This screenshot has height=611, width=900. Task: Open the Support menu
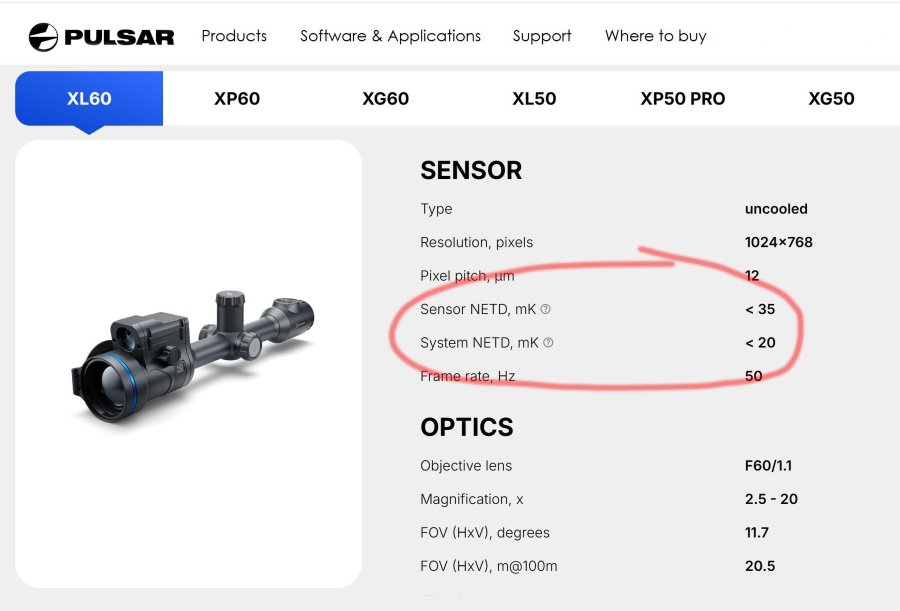[541, 36]
